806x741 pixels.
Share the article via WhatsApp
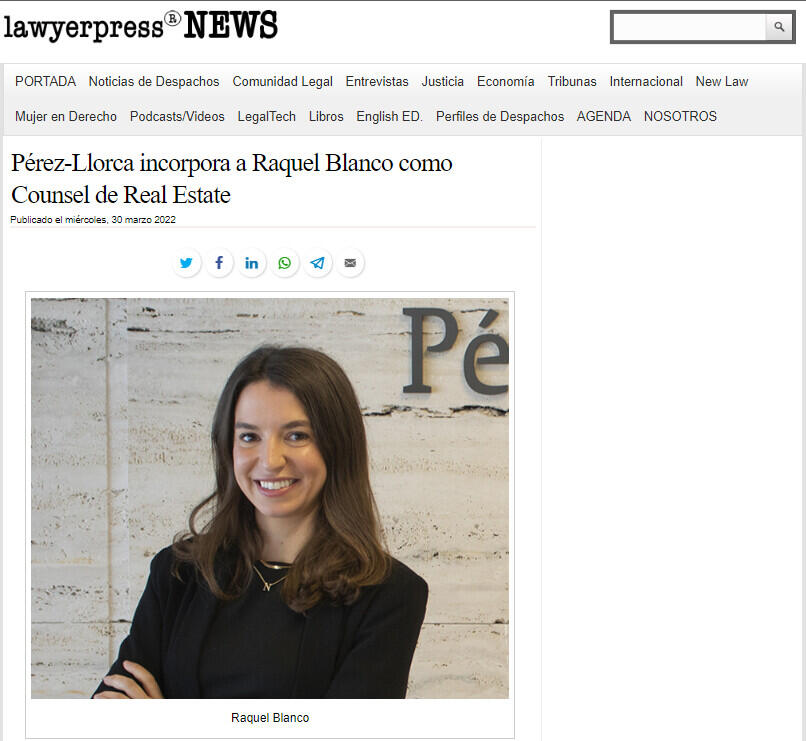click(x=285, y=263)
